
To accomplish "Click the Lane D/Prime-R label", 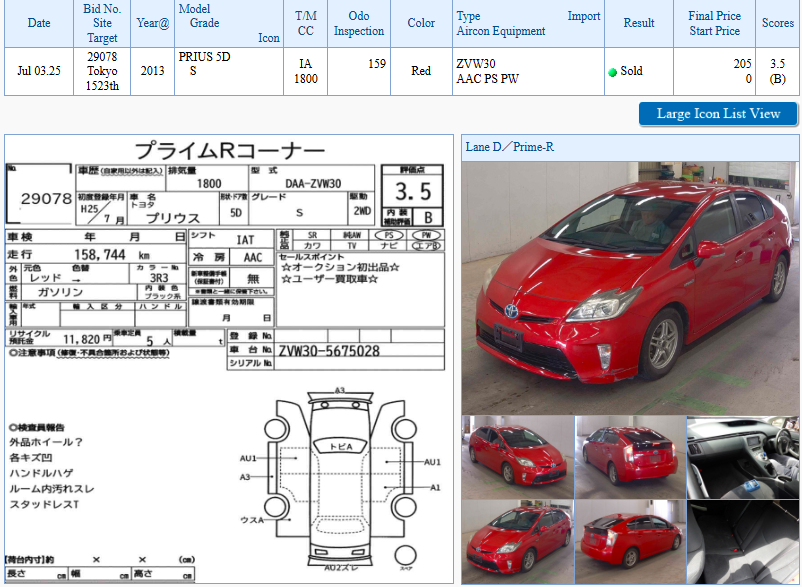I will pos(510,147).
